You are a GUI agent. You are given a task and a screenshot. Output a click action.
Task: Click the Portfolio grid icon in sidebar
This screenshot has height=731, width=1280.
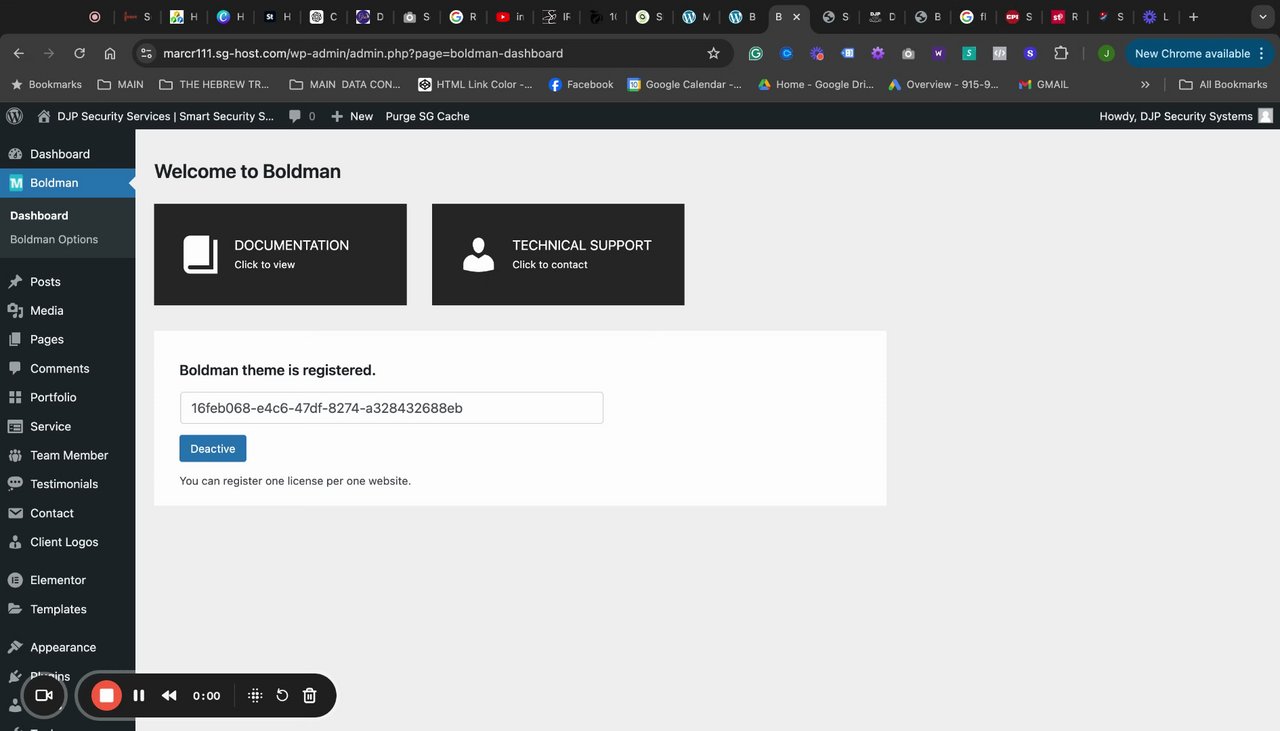click(15, 397)
